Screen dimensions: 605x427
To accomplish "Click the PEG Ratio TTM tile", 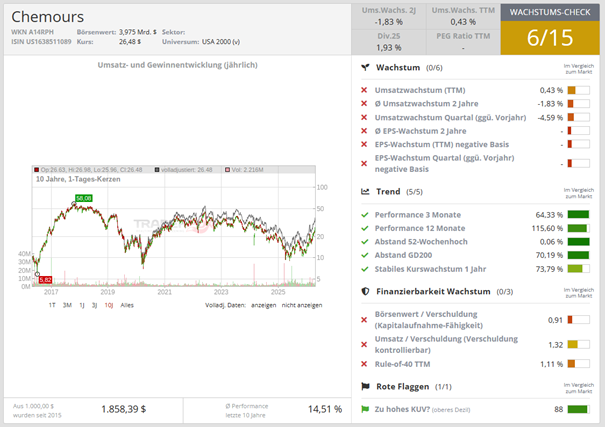I will tap(463, 42).
